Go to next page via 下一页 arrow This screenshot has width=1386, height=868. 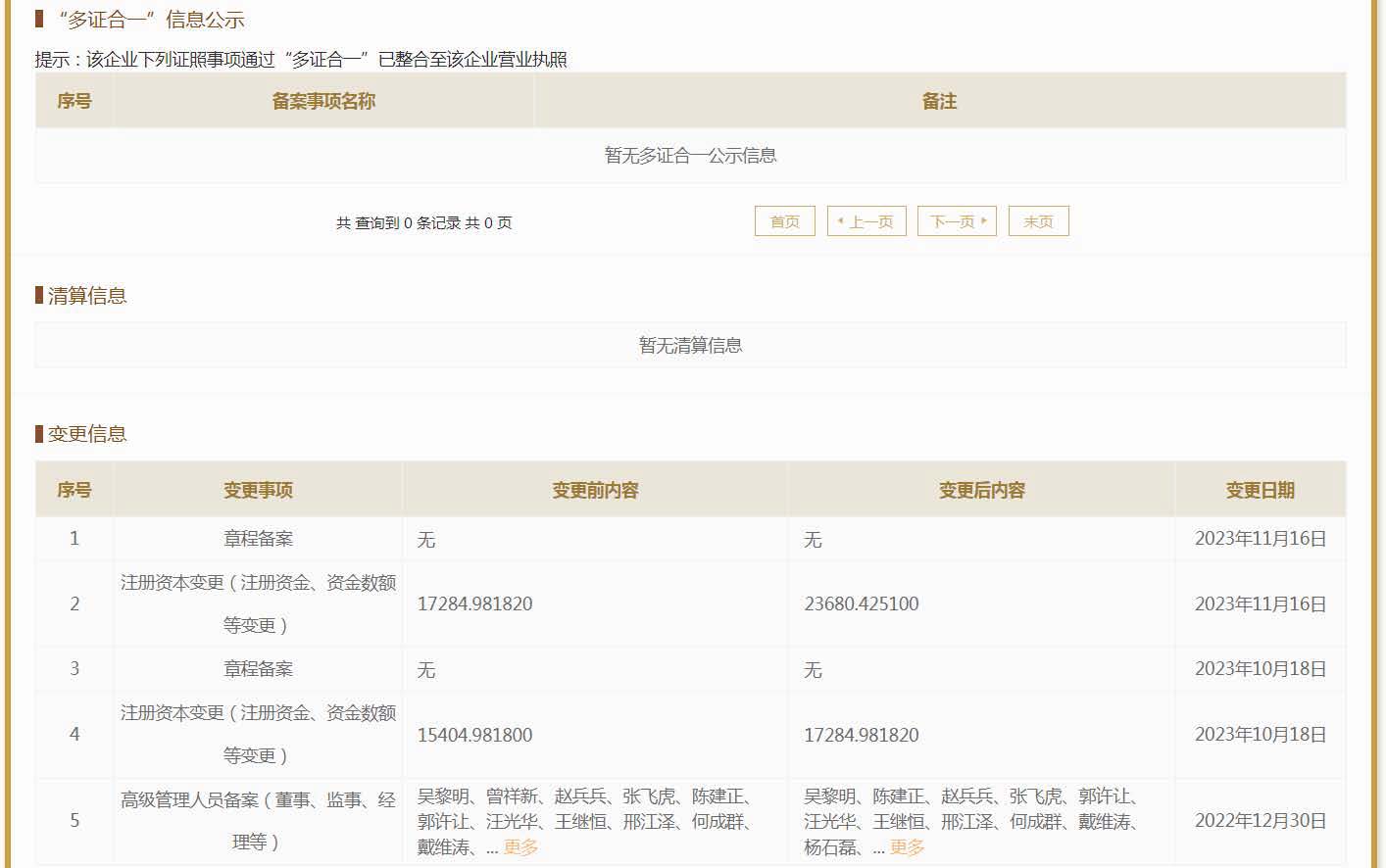coord(957,221)
